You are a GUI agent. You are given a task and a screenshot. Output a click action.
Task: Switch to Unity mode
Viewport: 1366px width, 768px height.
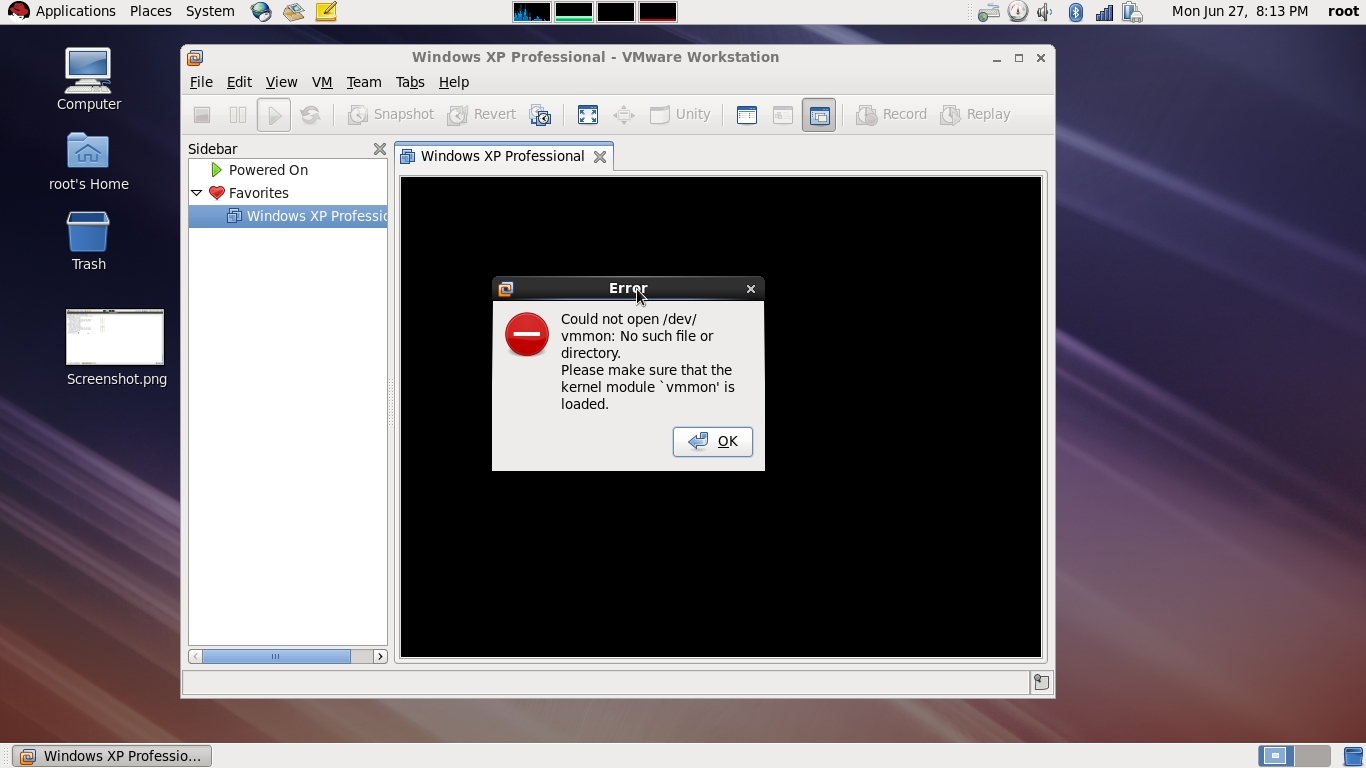(681, 115)
